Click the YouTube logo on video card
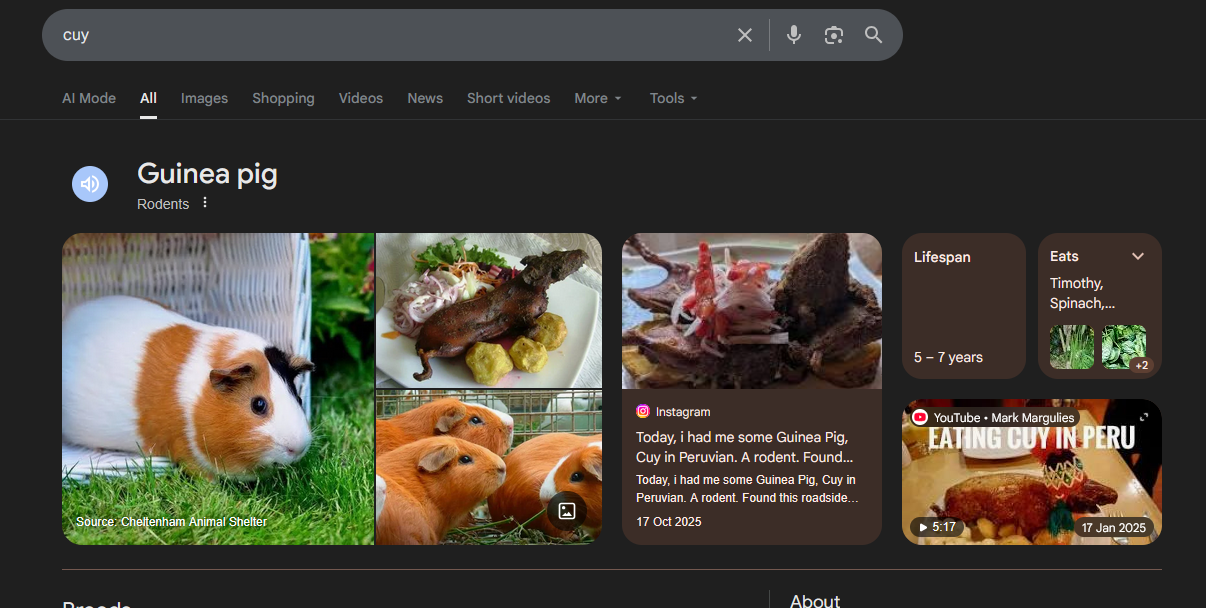This screenshot has width=1206, height=608. click(920, 418)
